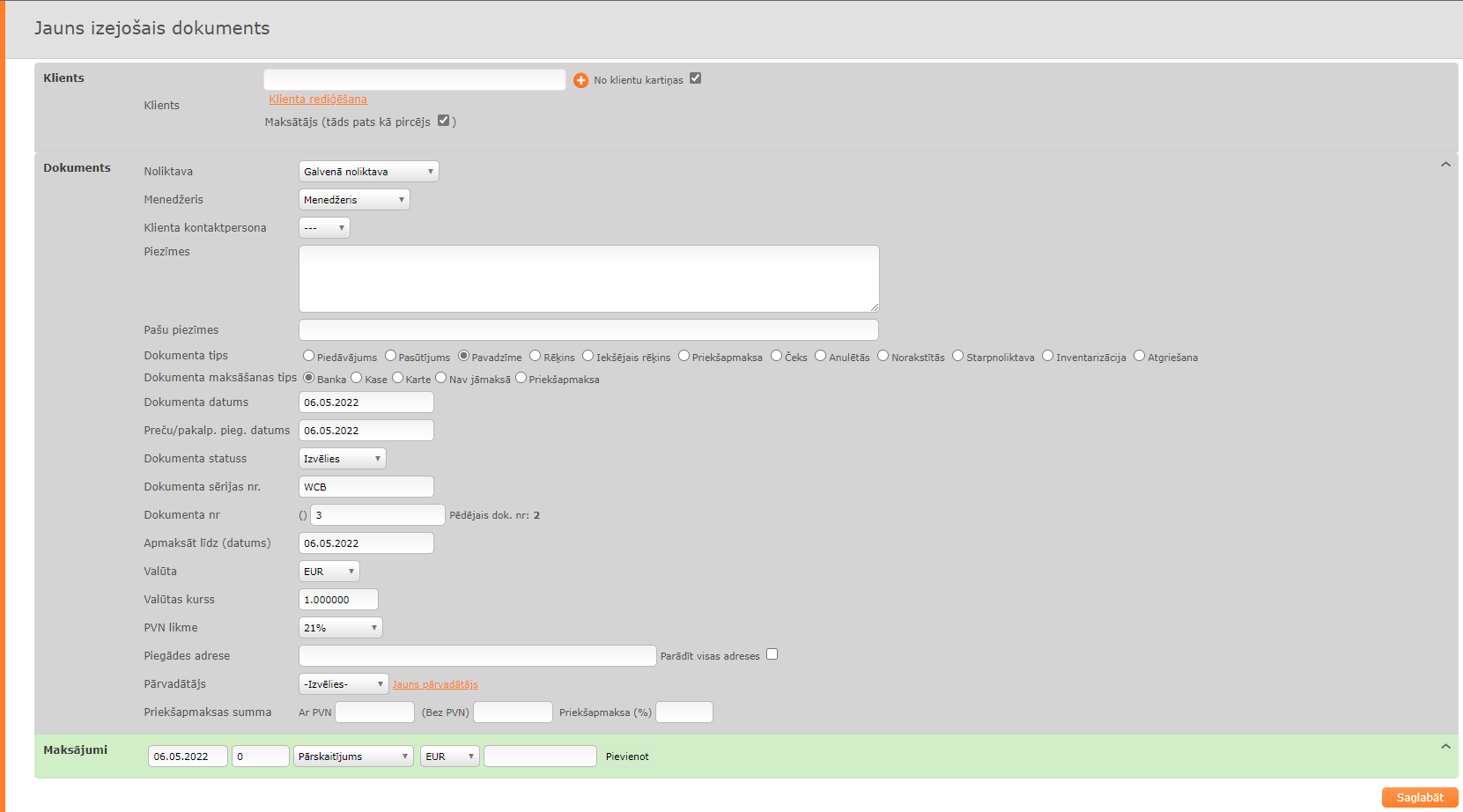Screen dimensions: 1463x812
Task: Click the Dokumenta datums field
Action: 366,402
